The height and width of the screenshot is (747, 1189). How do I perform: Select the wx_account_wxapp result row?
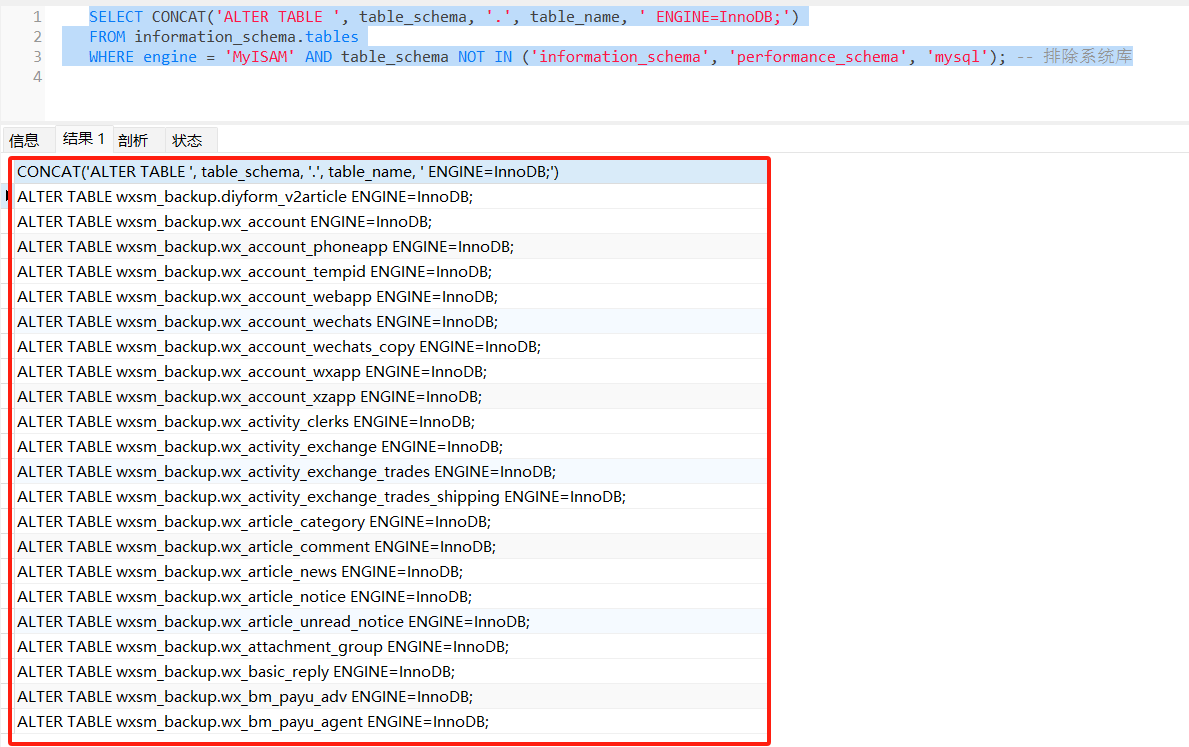pos(391,372)
